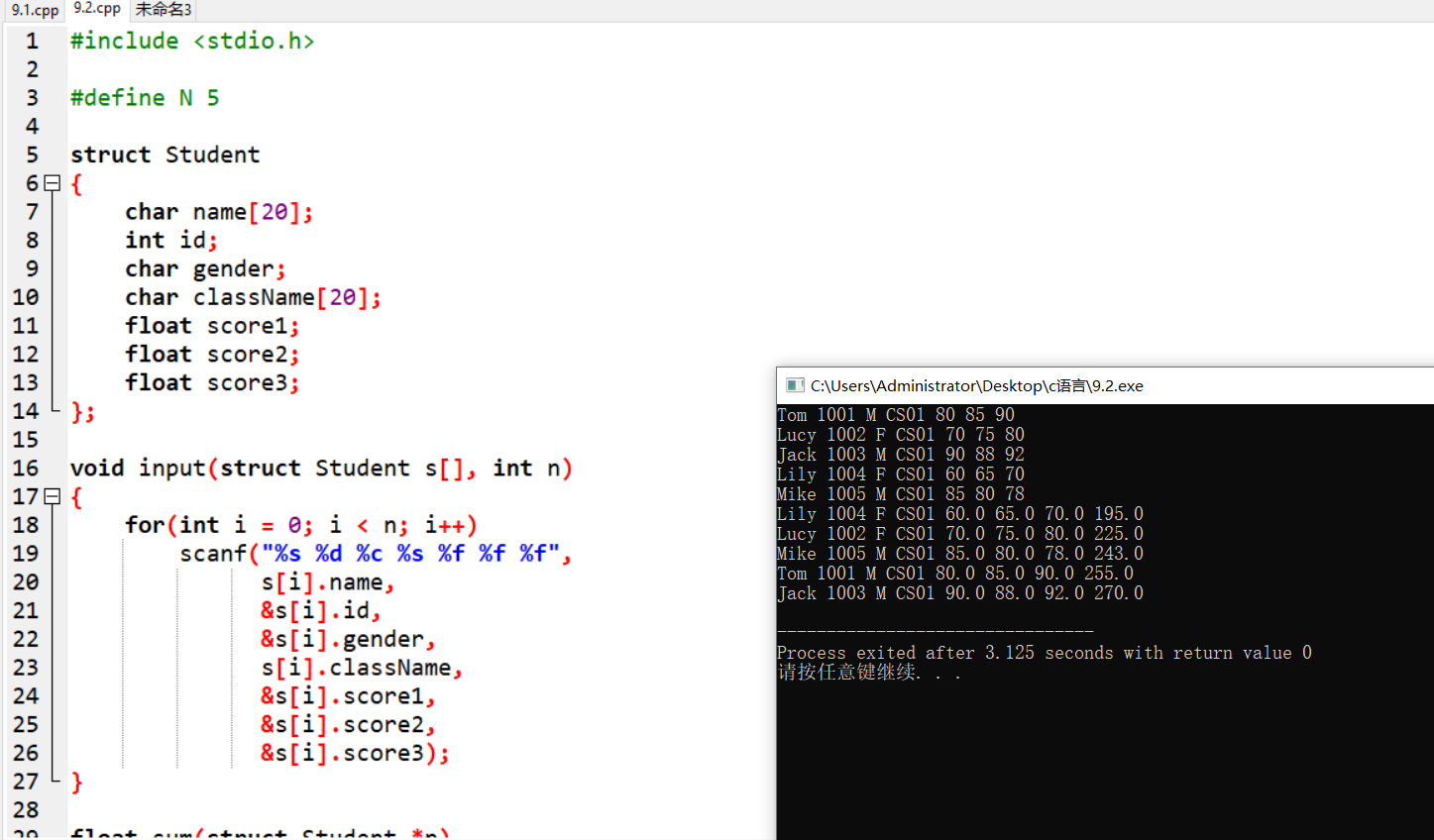Click the console window icon in the title bar

(x=794, y=385)
